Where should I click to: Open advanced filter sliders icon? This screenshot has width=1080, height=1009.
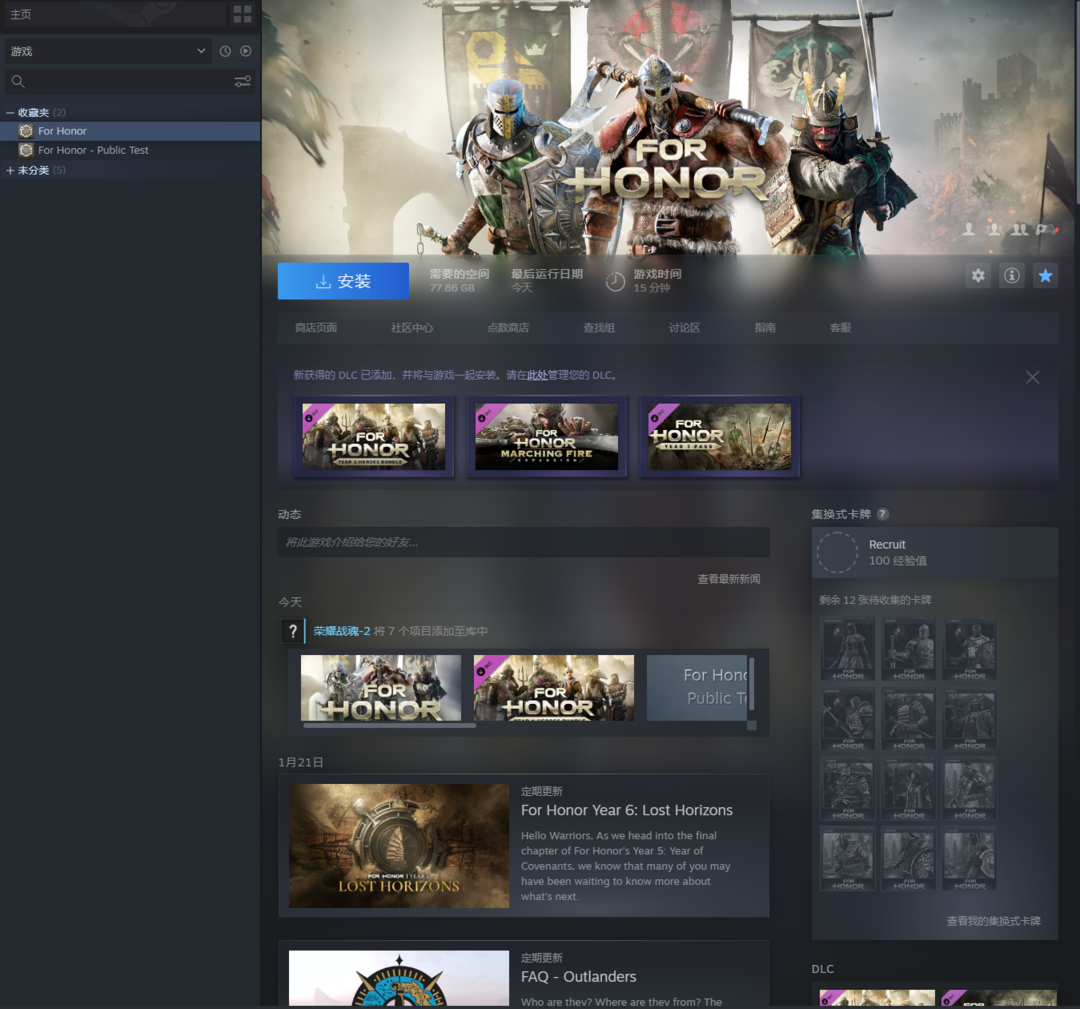point(242,81)
